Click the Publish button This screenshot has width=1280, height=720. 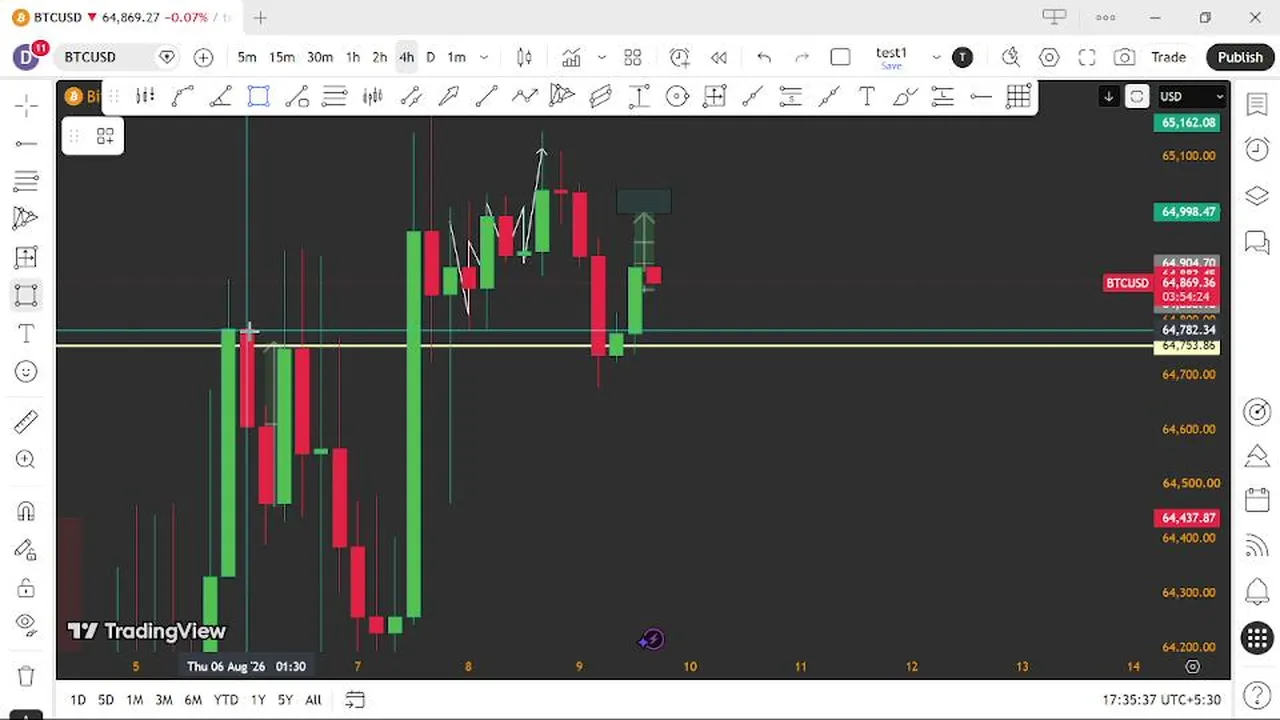(x=1240, y=57)
